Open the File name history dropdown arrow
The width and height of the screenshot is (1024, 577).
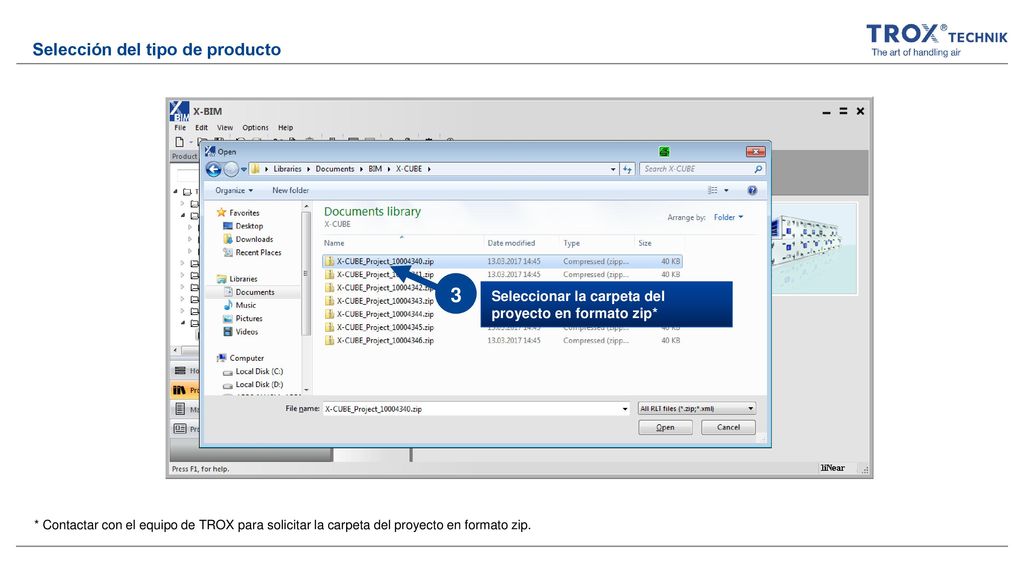point(624,409)
